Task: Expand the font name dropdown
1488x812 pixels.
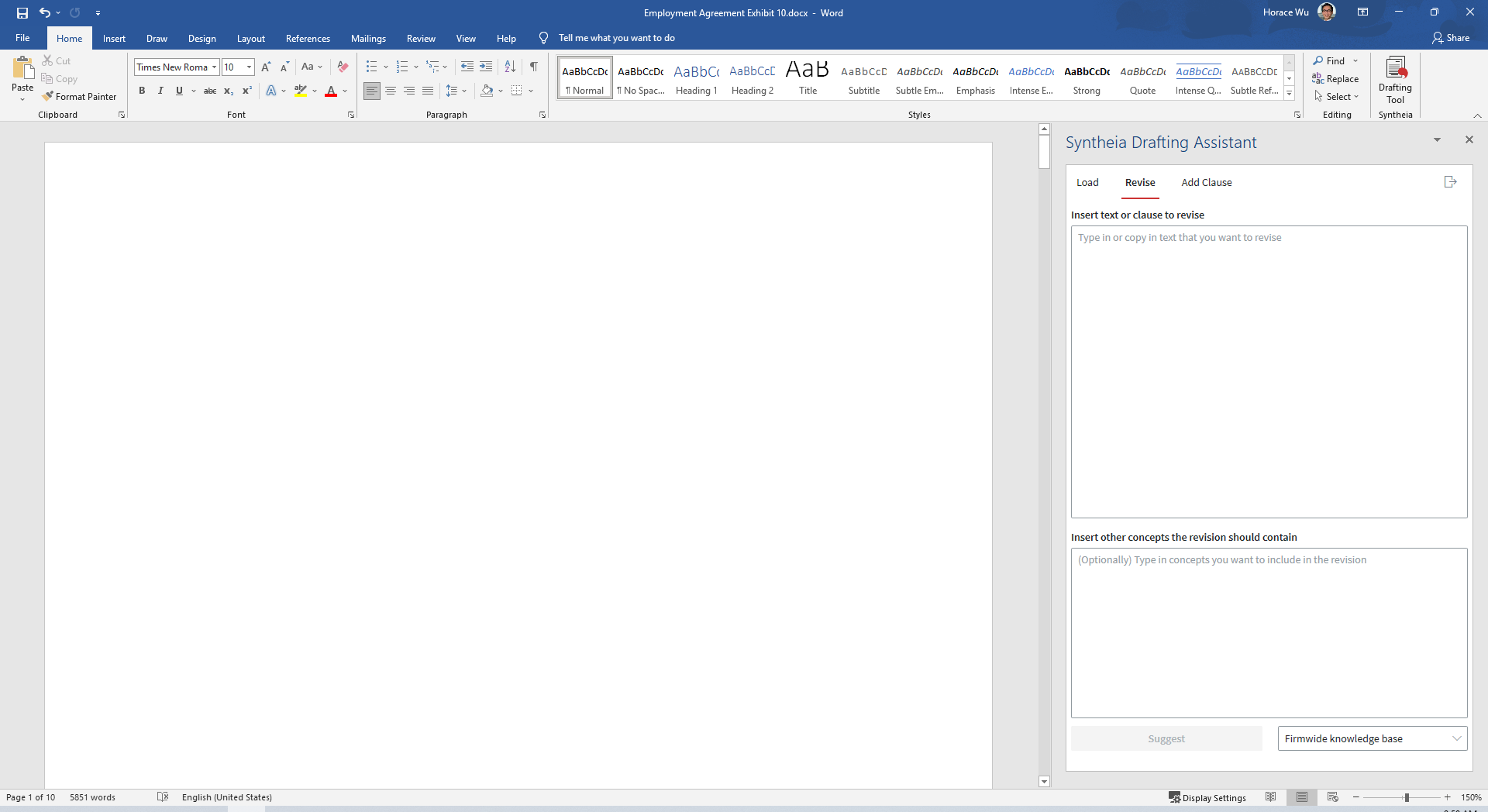Action: (215, 67)
